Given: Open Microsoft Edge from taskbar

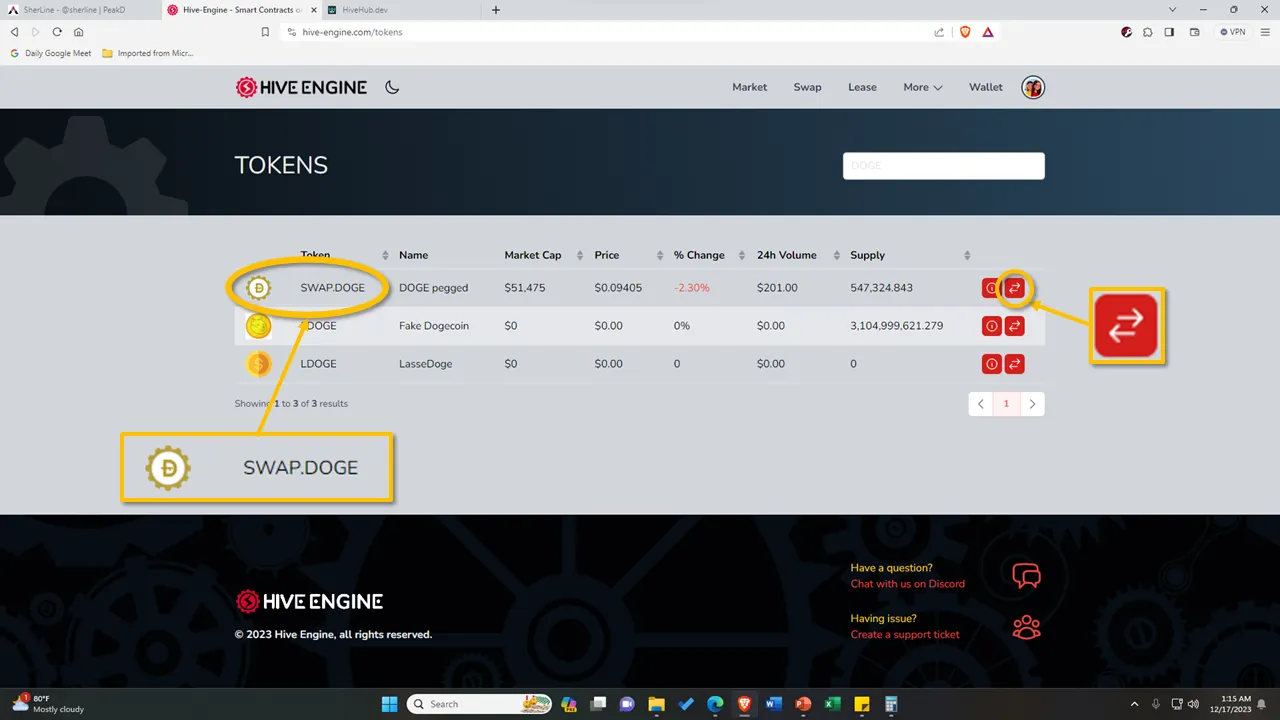Looking at the screenshot, I should click(x=715, y=704).
